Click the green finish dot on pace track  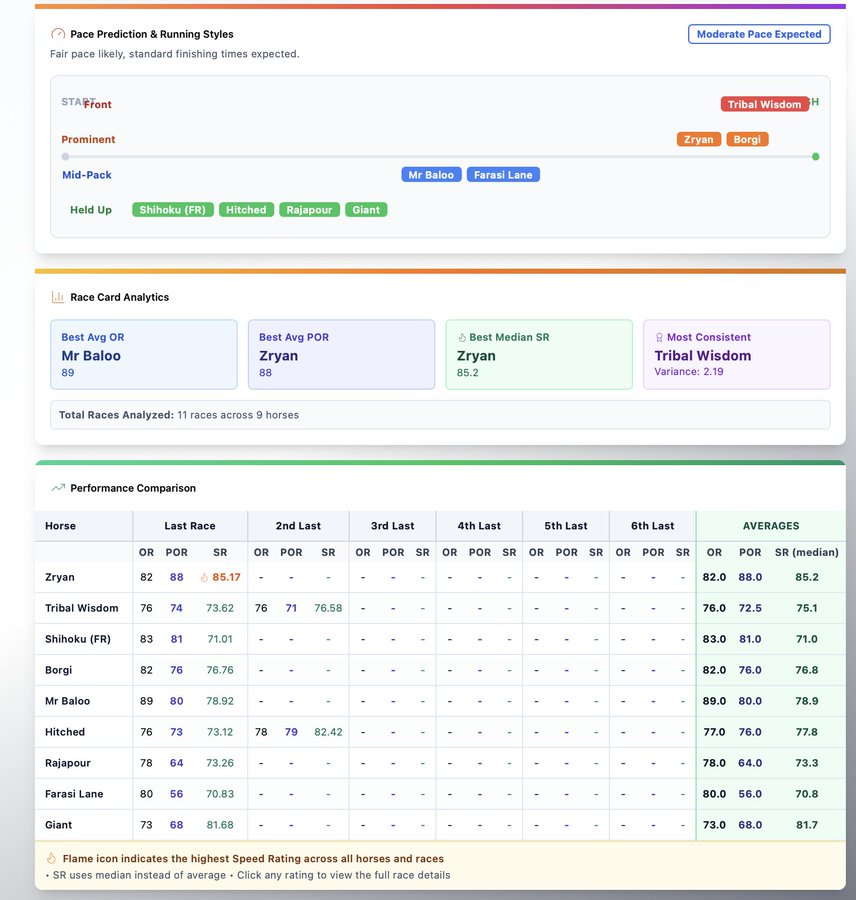click(x=815, y=157)
